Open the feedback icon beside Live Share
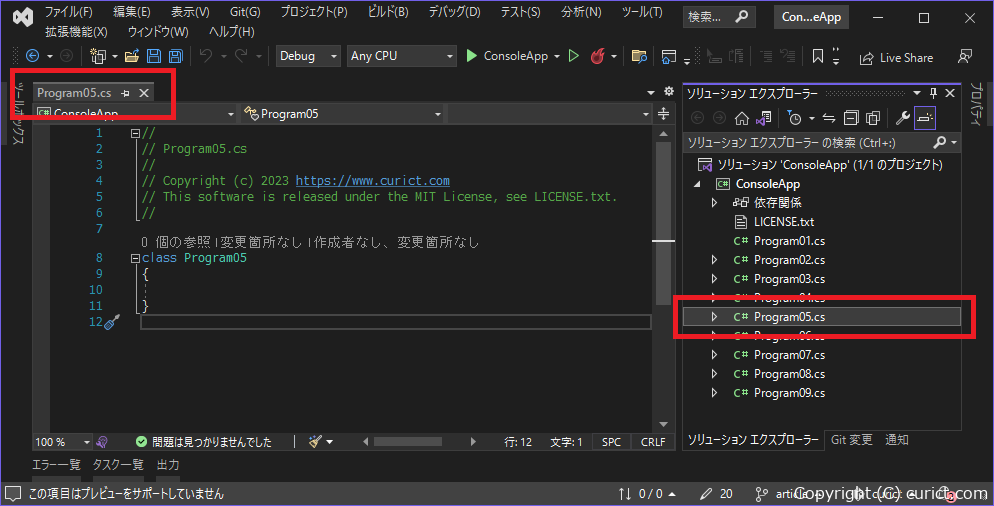994x506 pixels. [x=965, y=56]
